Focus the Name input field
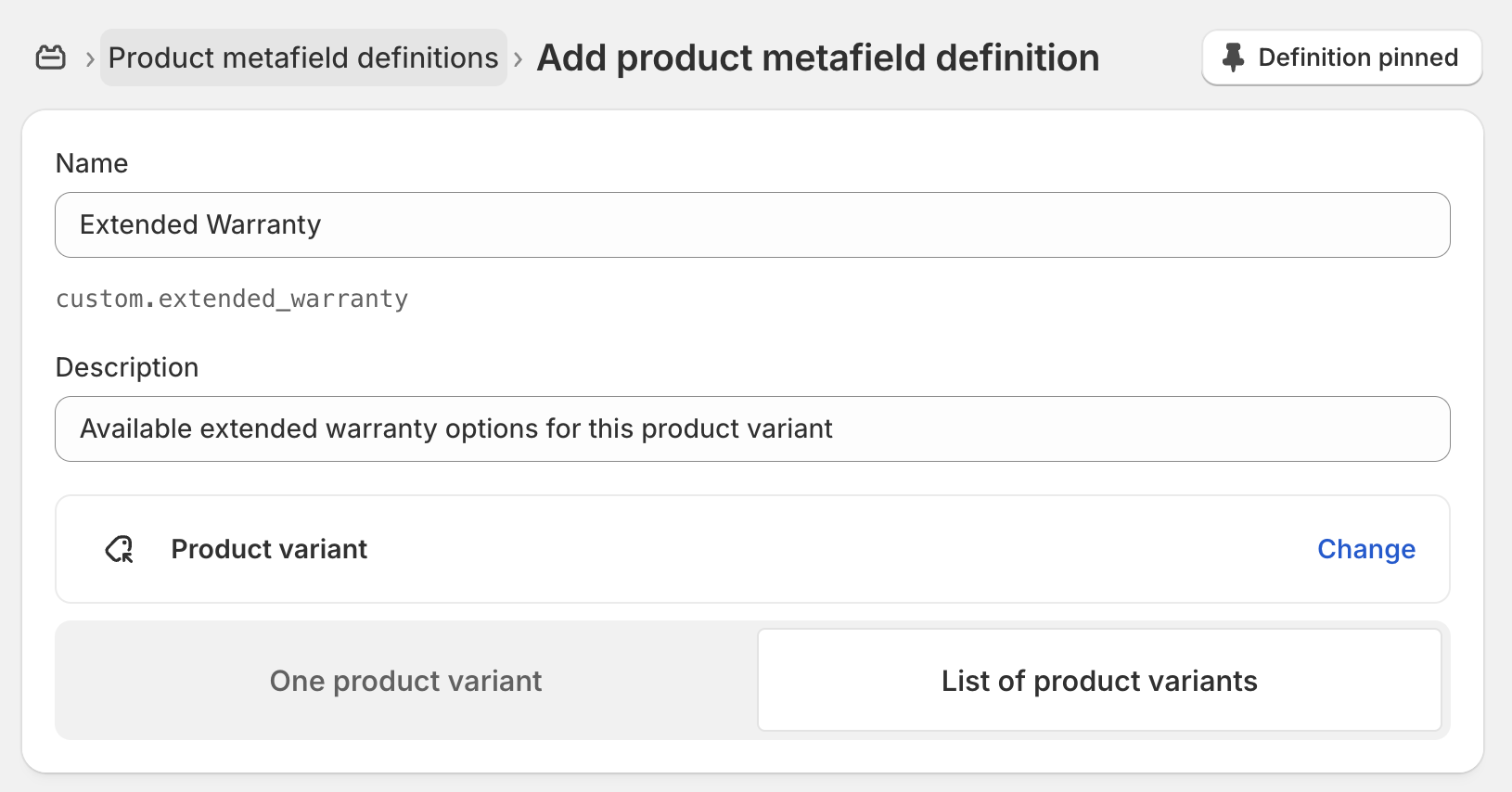Image resolution: width=1512 pixels, height=792 pixels. (x=751, y=225)
